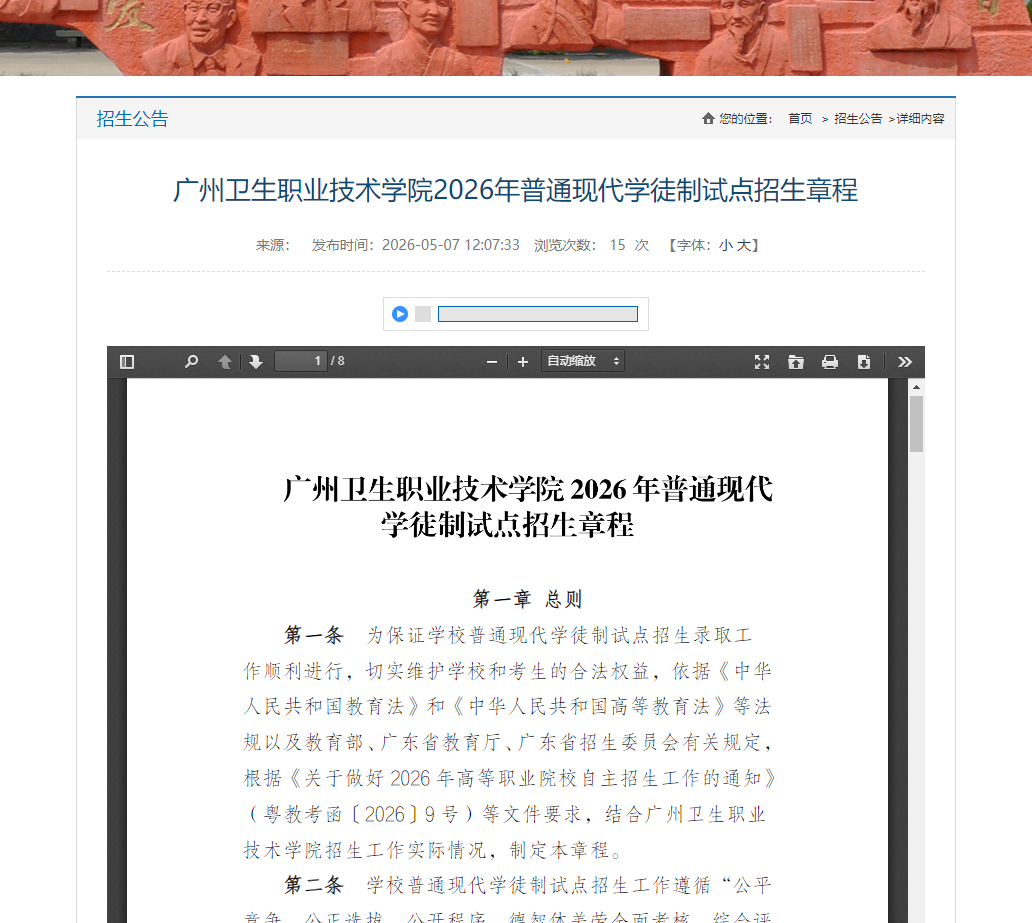Click the PDF scrollbar up arrow

pos(916,387)
